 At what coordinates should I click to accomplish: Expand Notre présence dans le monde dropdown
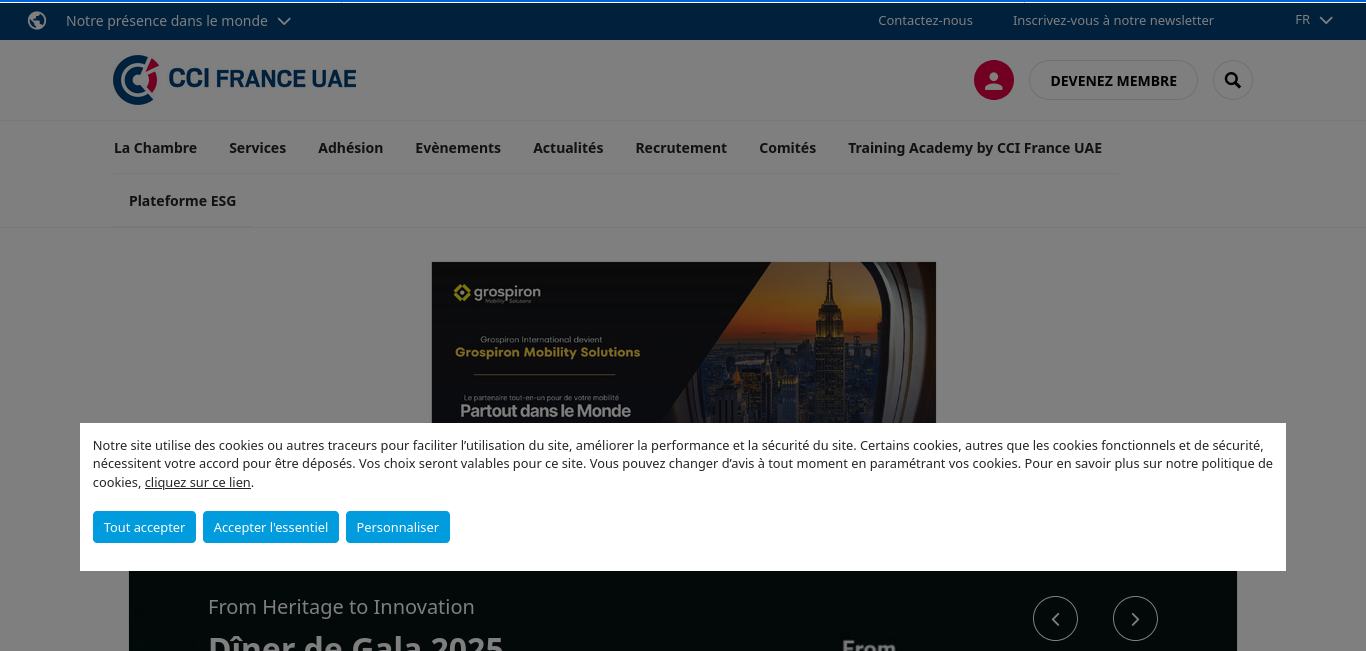pos(179,20)
